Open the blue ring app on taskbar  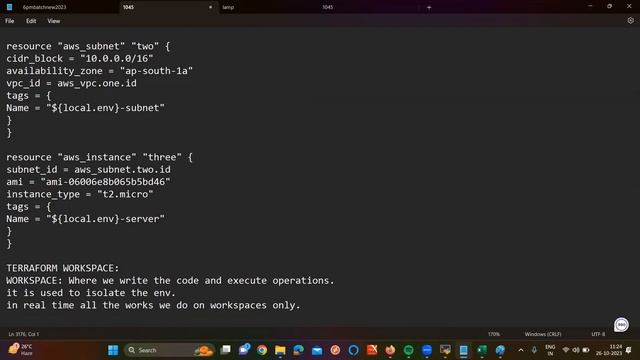point(353,350)
